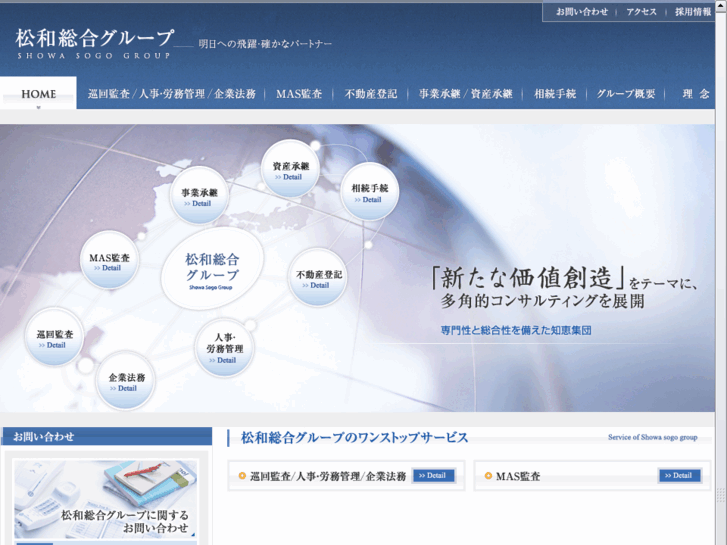Click the Service of Showa sogo group text

(x=653, y=437)
